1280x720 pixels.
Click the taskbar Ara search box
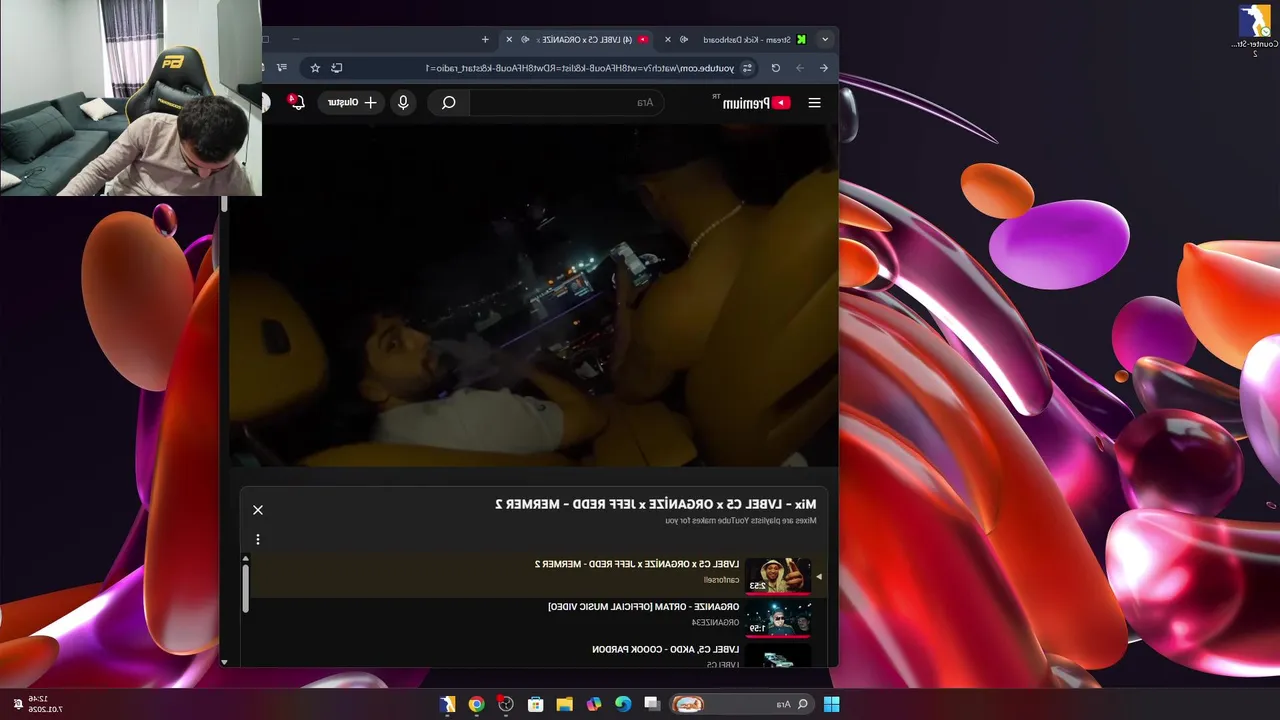[x=741, y=704]
